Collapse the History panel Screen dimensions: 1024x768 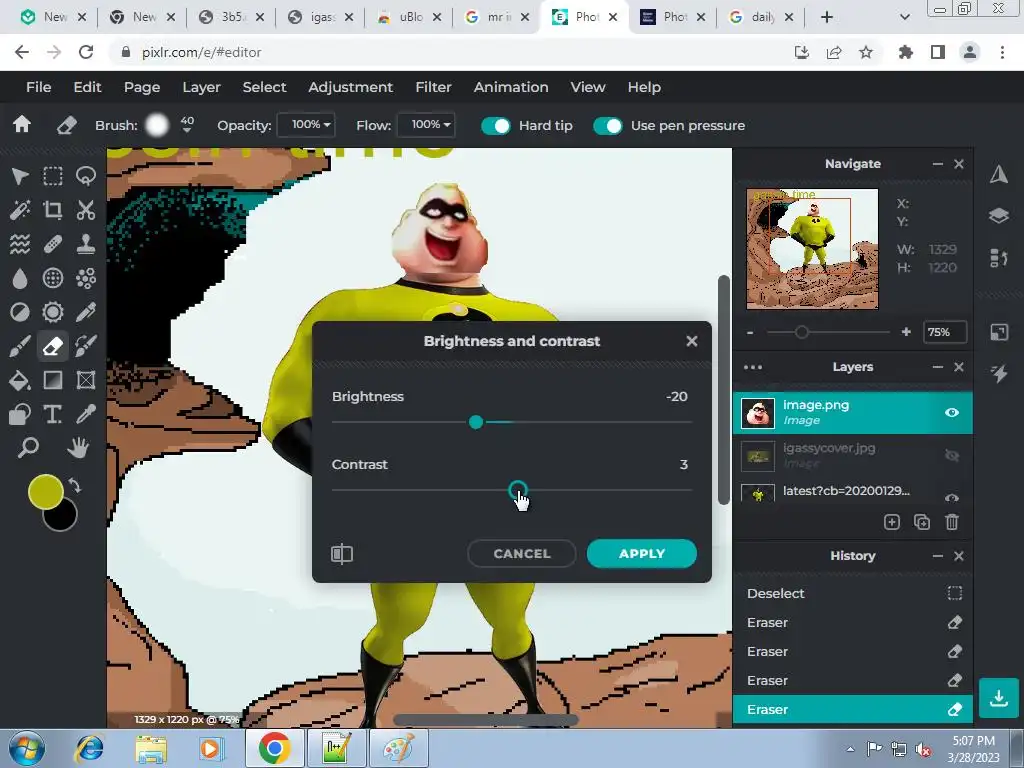click(x=938, y=556)
